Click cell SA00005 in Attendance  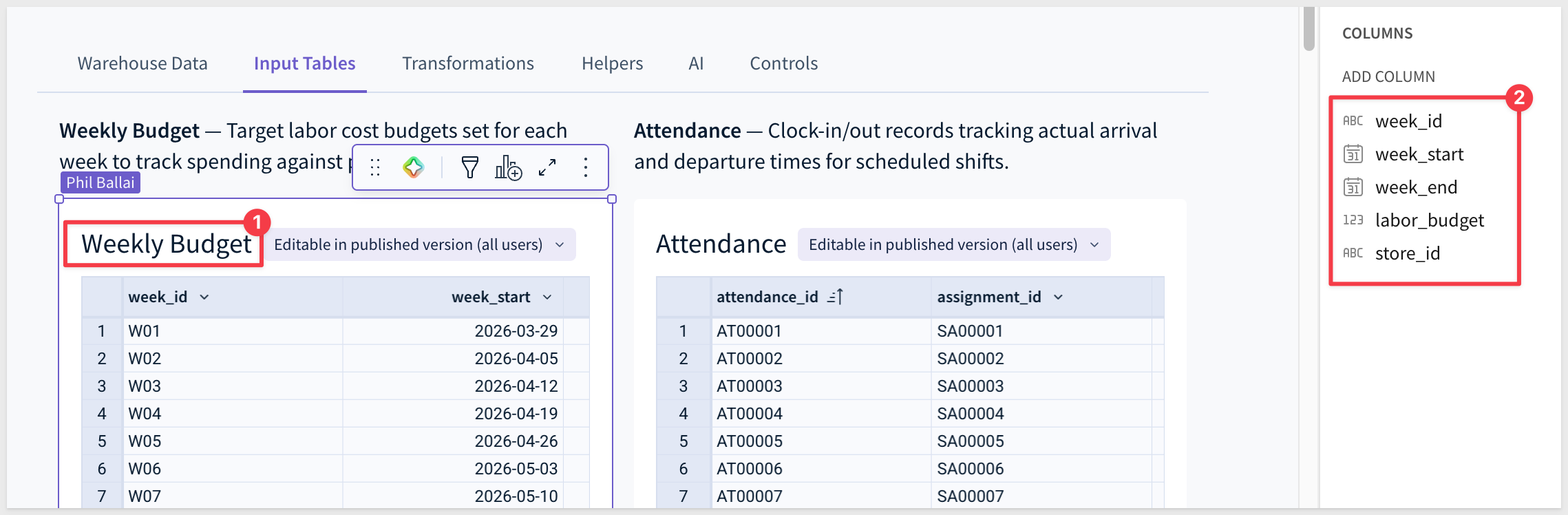click(x=1041, y=441)
